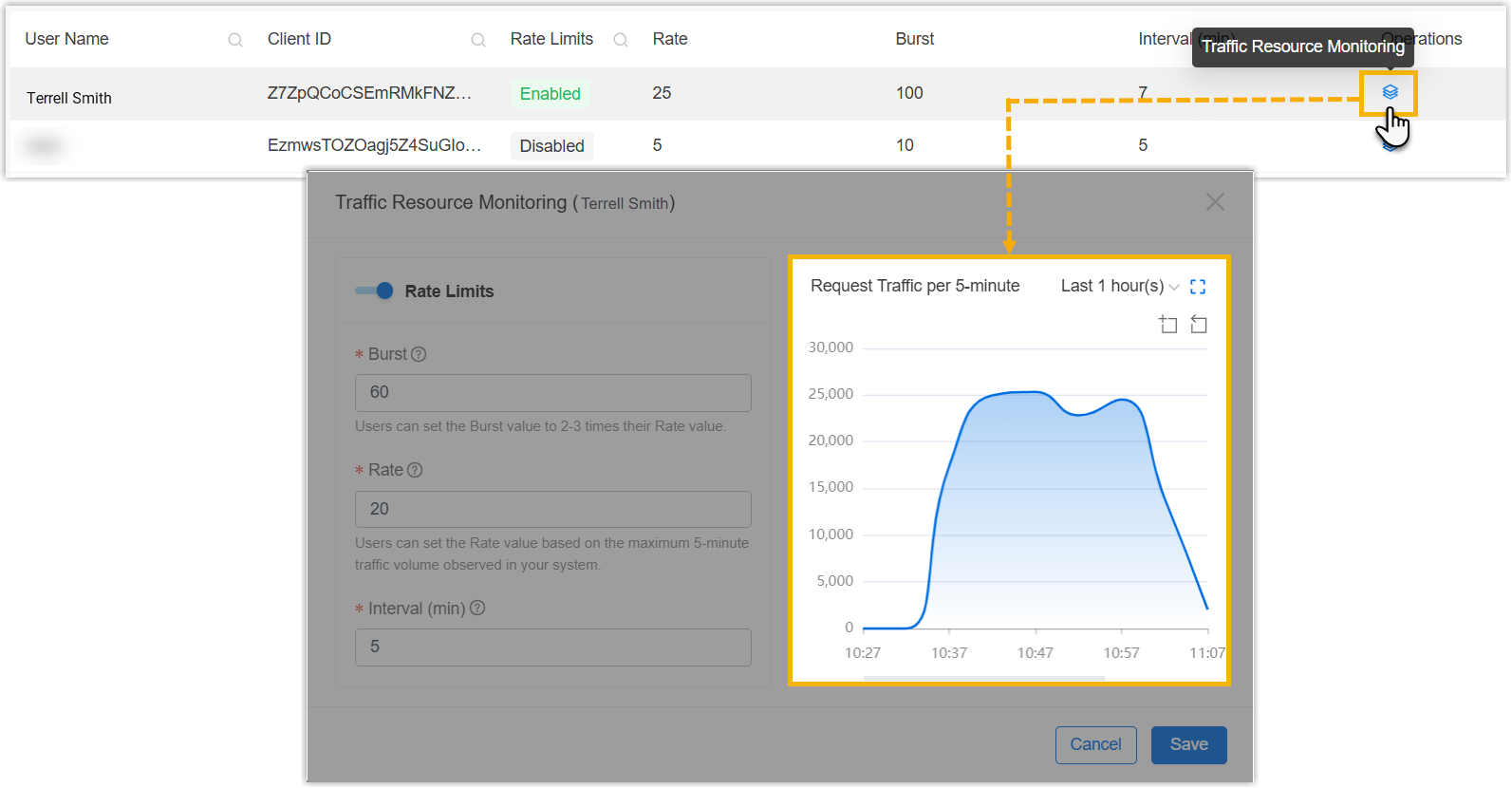This screenshot has height=788, width=1512.
Task: Click the chart area zoom icon
Action: (x=1168, y=325)
